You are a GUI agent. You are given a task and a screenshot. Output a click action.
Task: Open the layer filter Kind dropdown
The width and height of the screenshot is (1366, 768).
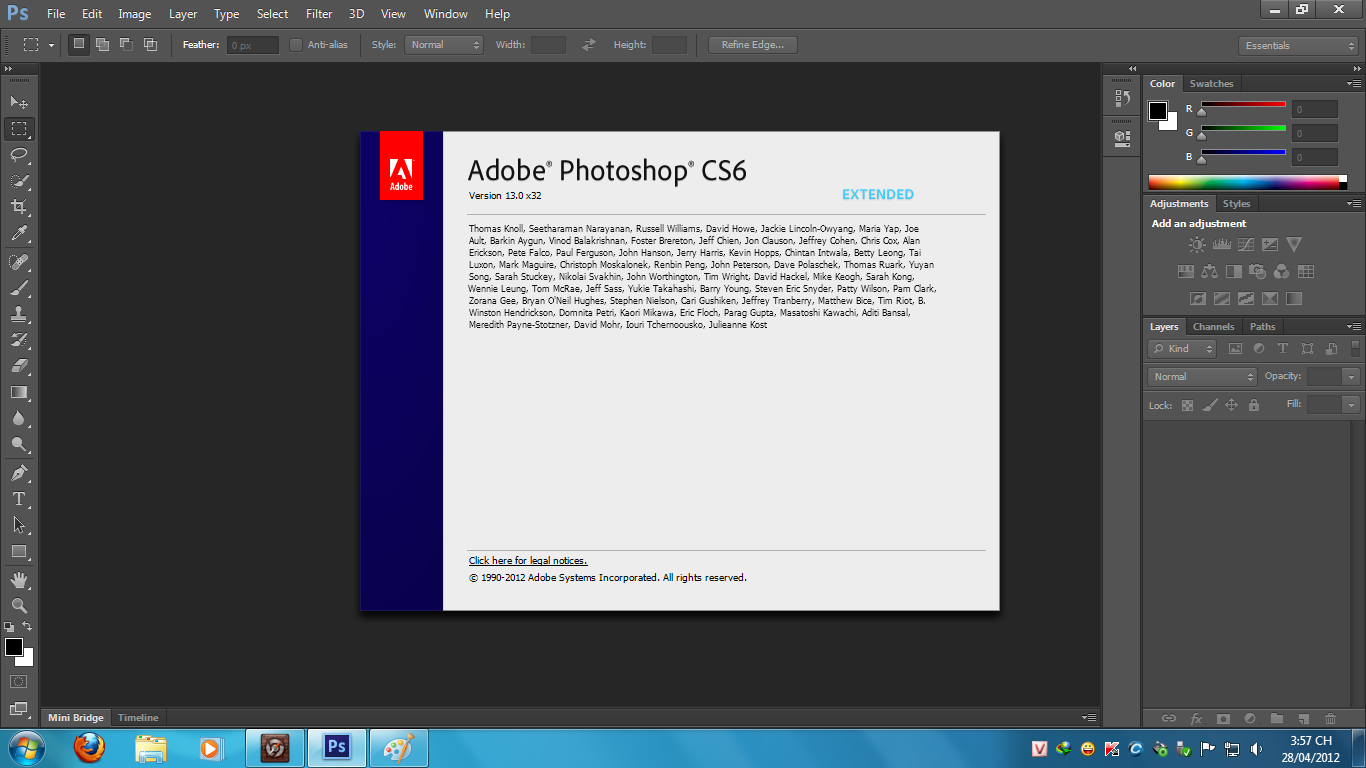tap(1182, 349)
